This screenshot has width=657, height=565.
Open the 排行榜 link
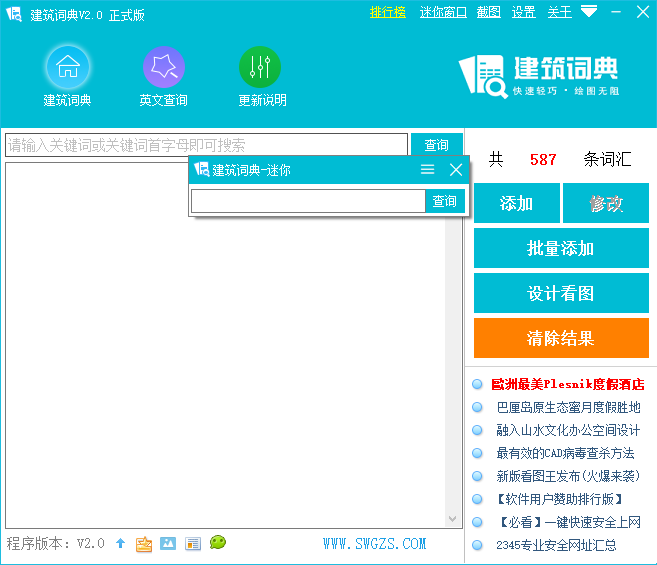click(x=388, y=12)
